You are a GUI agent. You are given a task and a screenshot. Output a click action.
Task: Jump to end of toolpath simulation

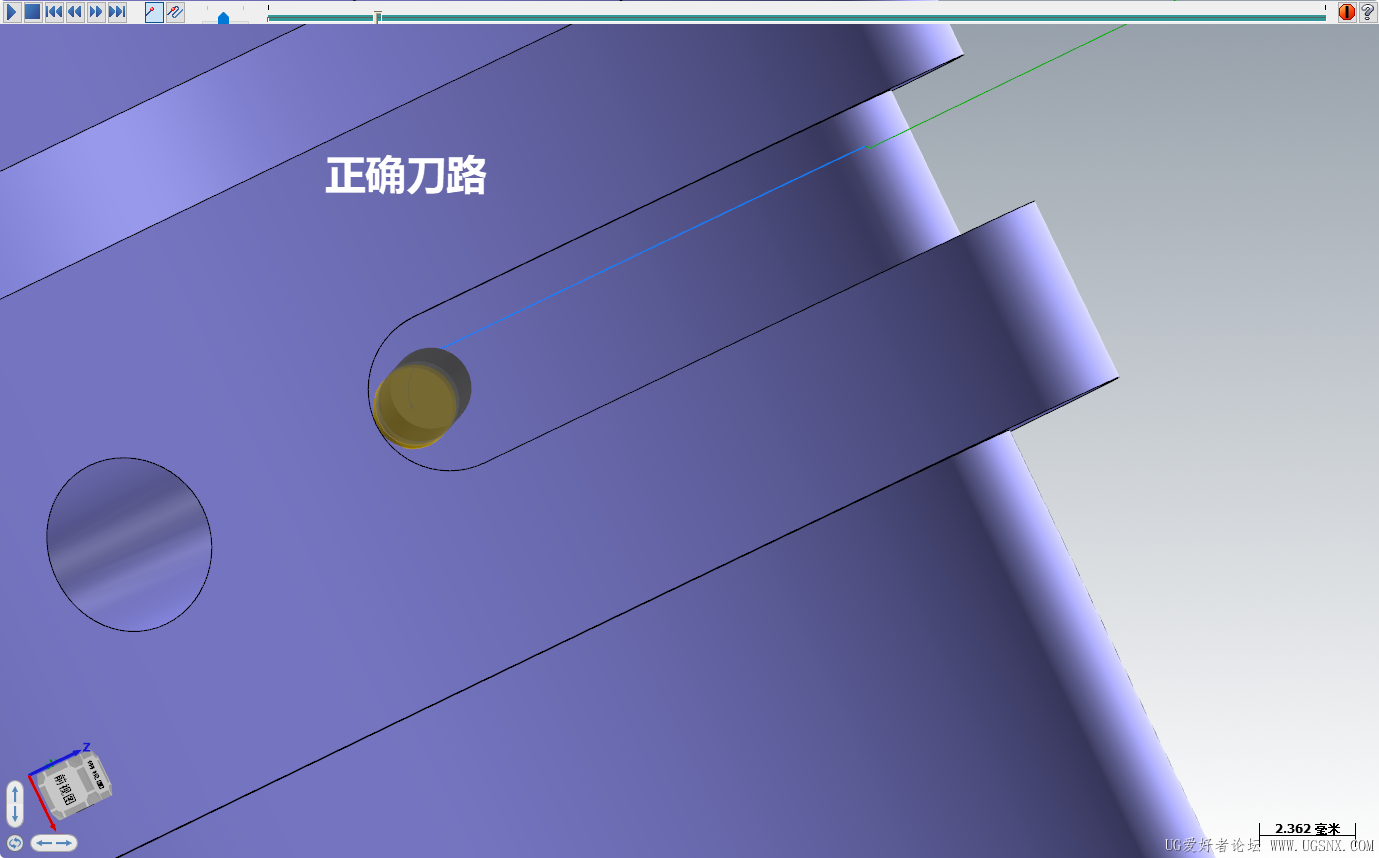117,12
